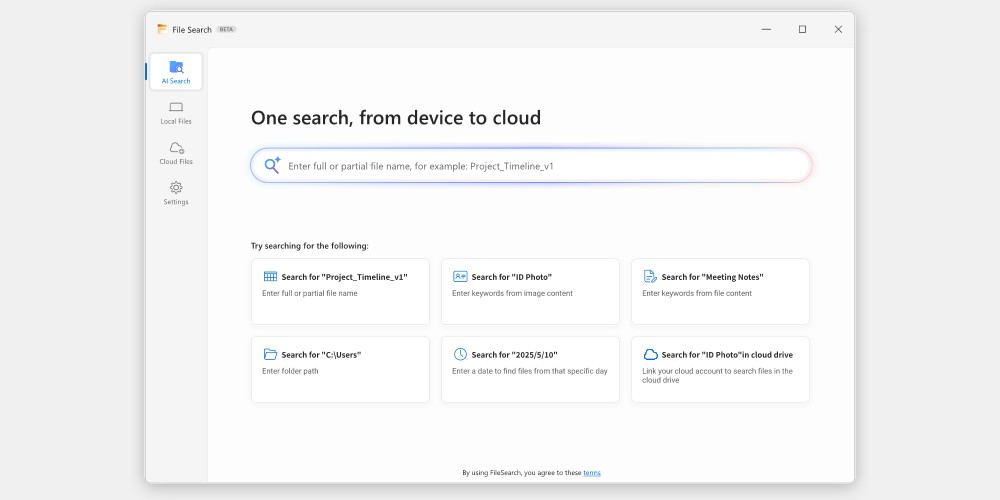The height and width of the screenshot is (500, 1000).
Task: Maximize the File Search window
Action: pos(802,29)
